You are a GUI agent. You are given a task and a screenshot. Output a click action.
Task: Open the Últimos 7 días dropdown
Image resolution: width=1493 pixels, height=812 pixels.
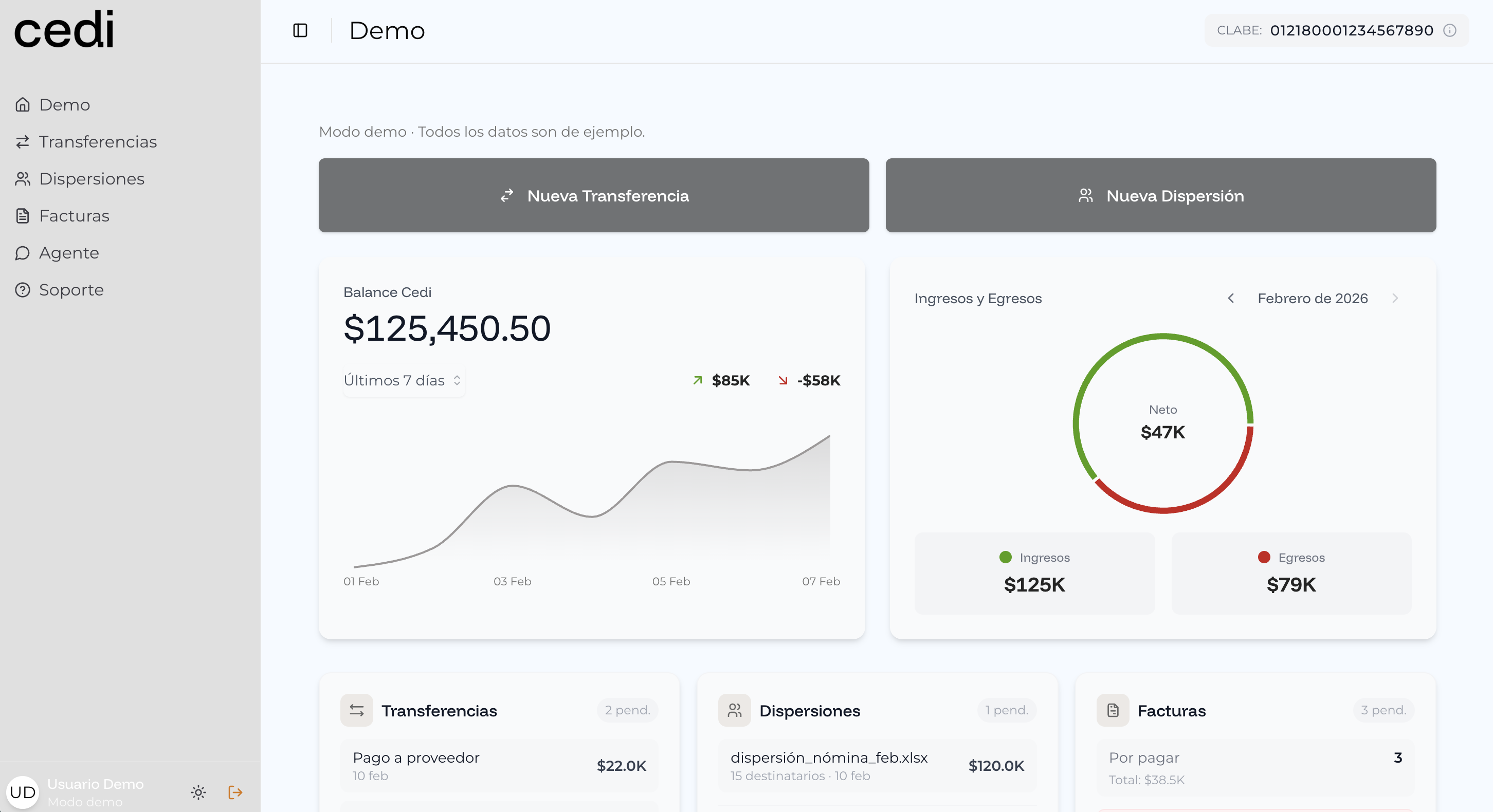pyautogui.click(x=404, y=380)
